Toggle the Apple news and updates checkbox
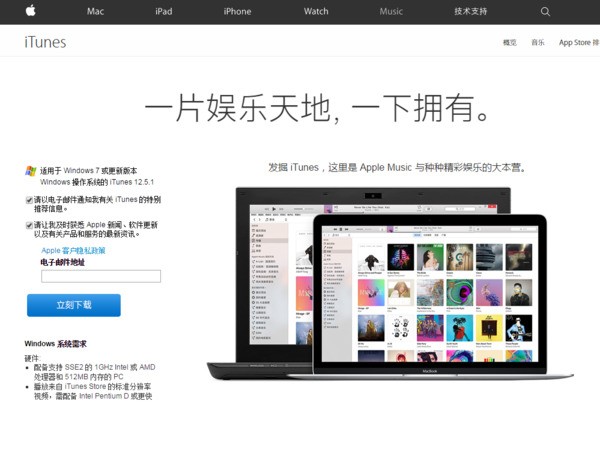Viewport: 600px width, 449px height. point(29,225)
